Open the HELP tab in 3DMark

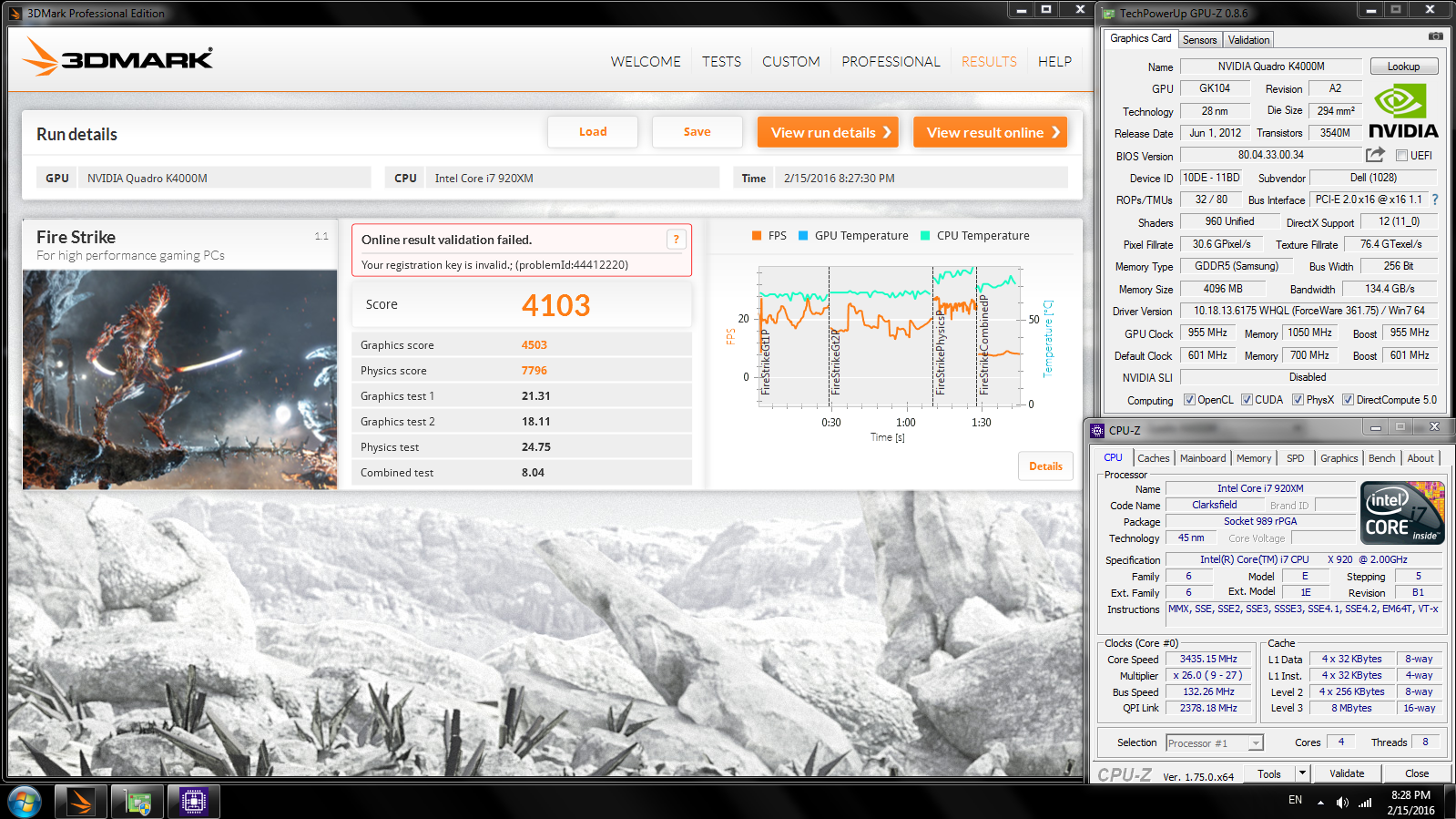(x=1054, y=62)
